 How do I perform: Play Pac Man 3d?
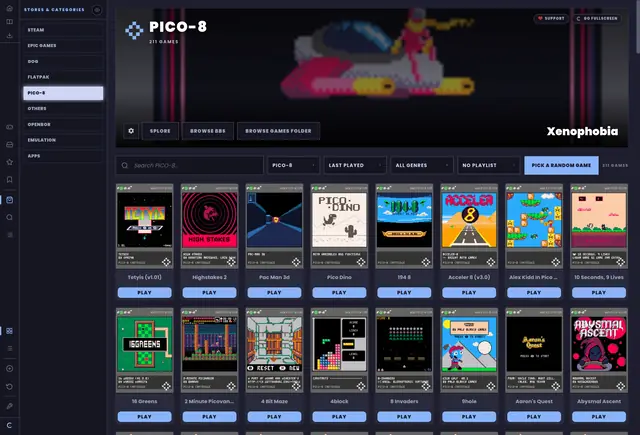click(x=274, y=293)
